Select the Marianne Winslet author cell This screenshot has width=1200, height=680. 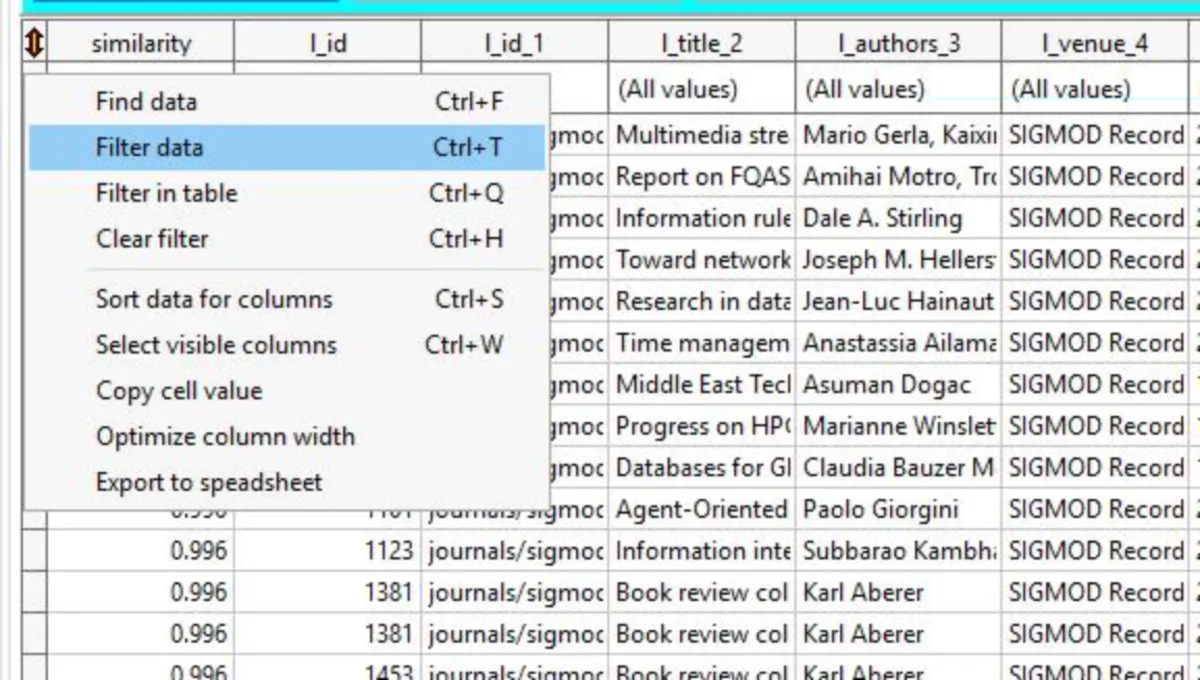tap(899, 426)
